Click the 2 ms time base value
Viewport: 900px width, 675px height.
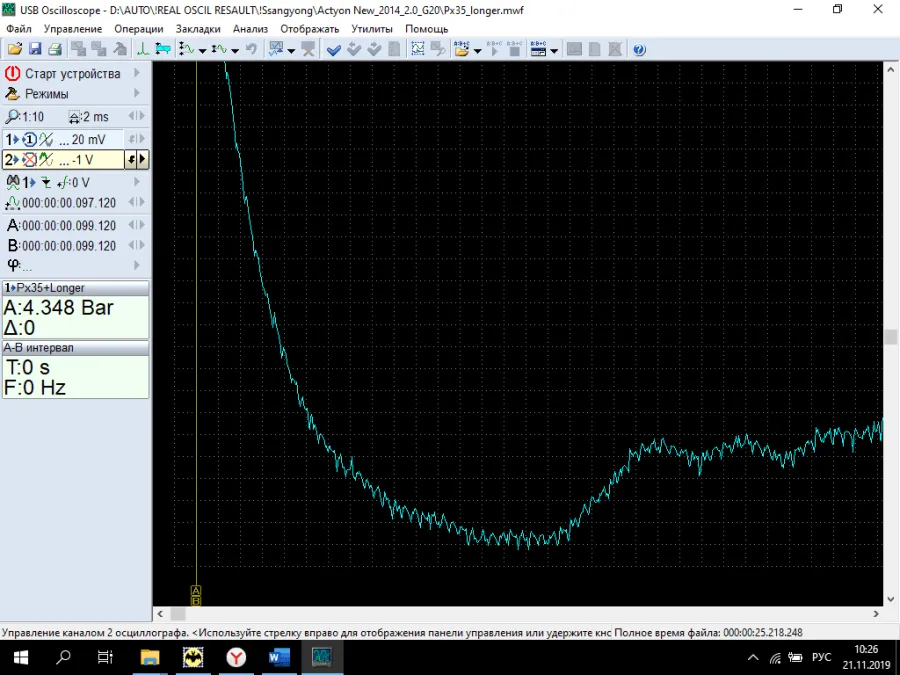(x=97, y=117)
